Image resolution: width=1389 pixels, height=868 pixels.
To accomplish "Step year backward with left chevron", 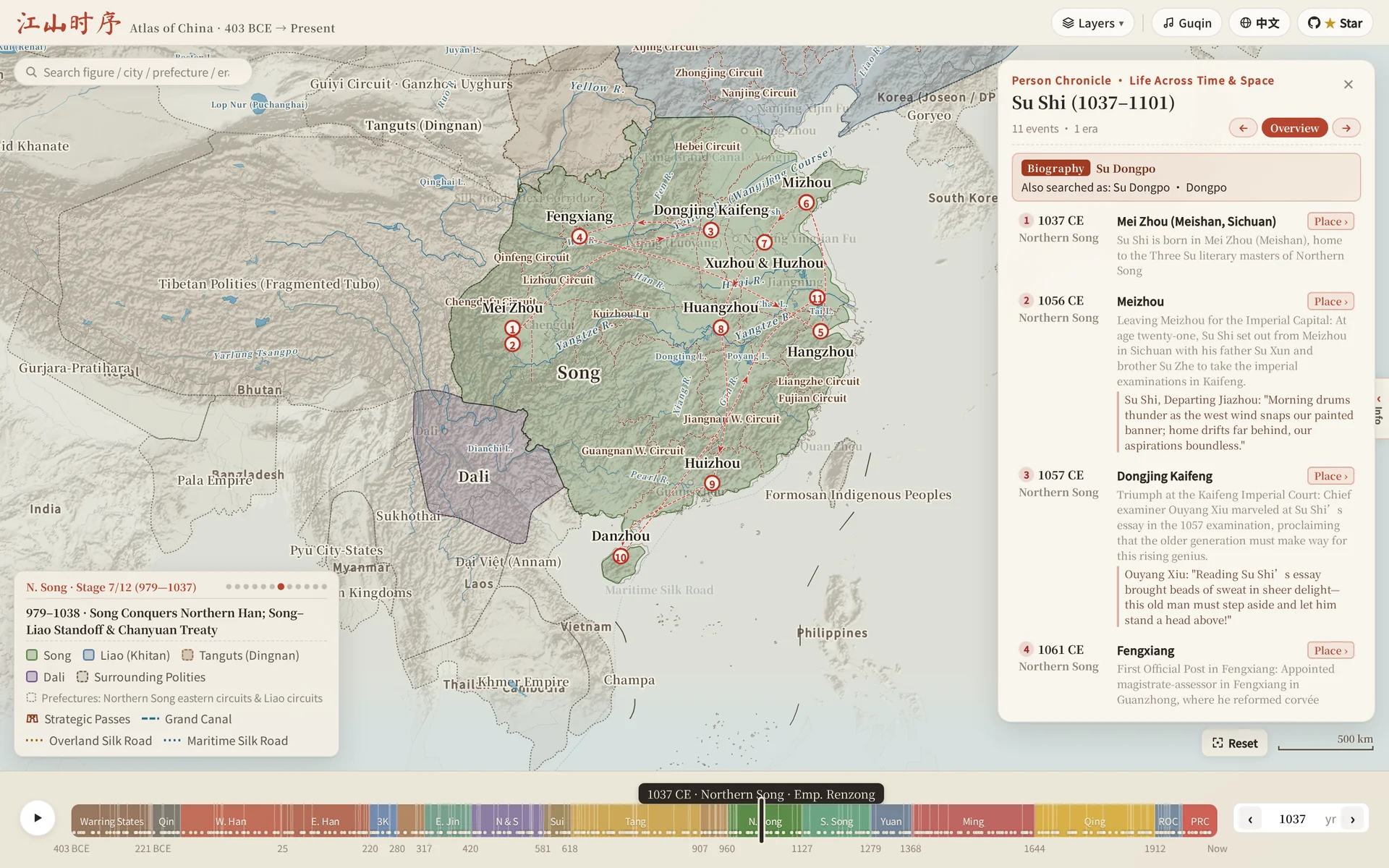I will (1250, 819).
